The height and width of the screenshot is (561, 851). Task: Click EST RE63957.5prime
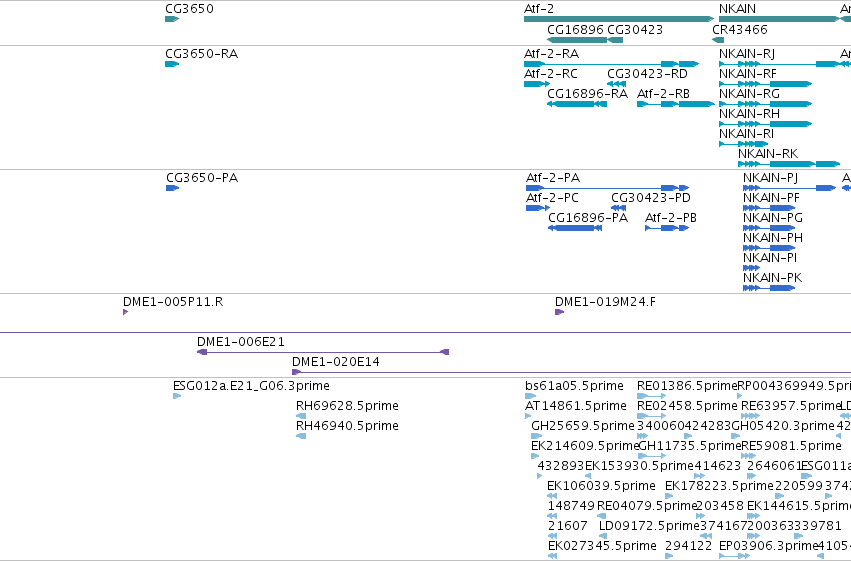click(790, 406)
